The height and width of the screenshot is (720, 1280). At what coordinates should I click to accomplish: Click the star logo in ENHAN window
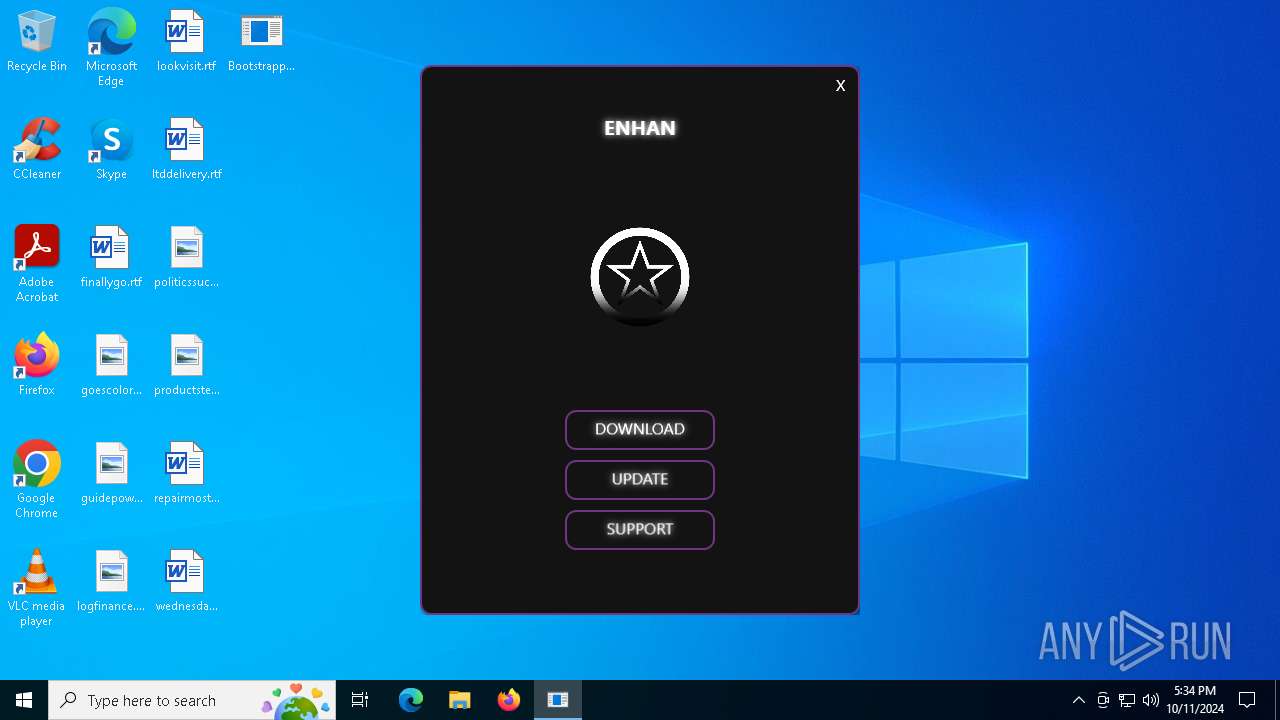click(x=640, y=277)
